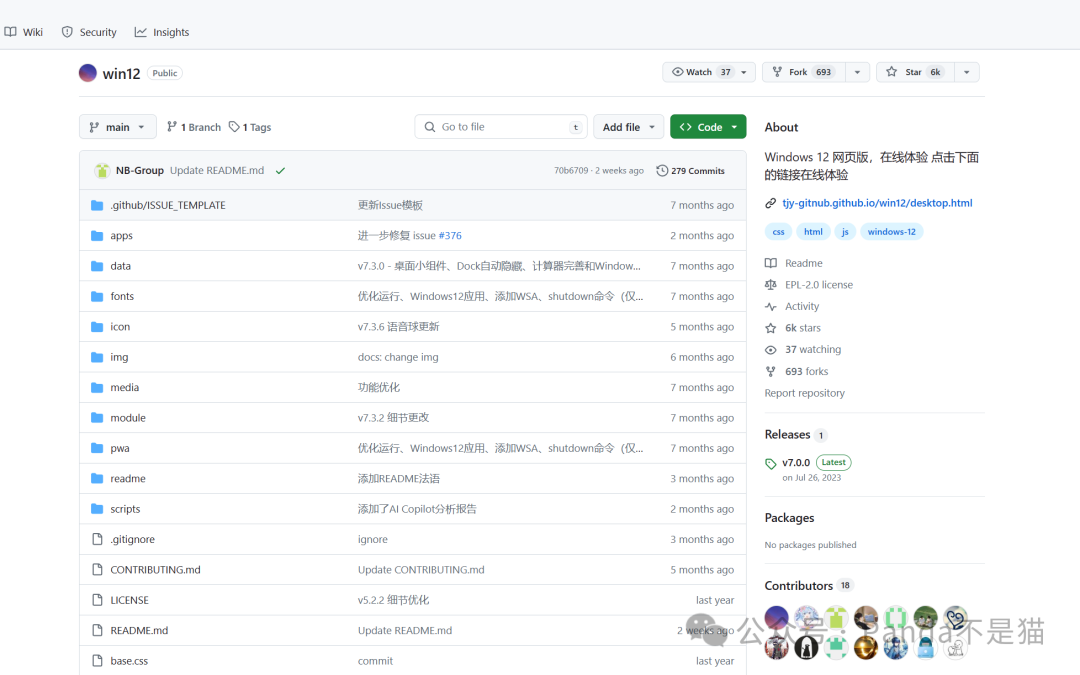Select the js topic tag

pyautogui.click(x=845, y=231)
